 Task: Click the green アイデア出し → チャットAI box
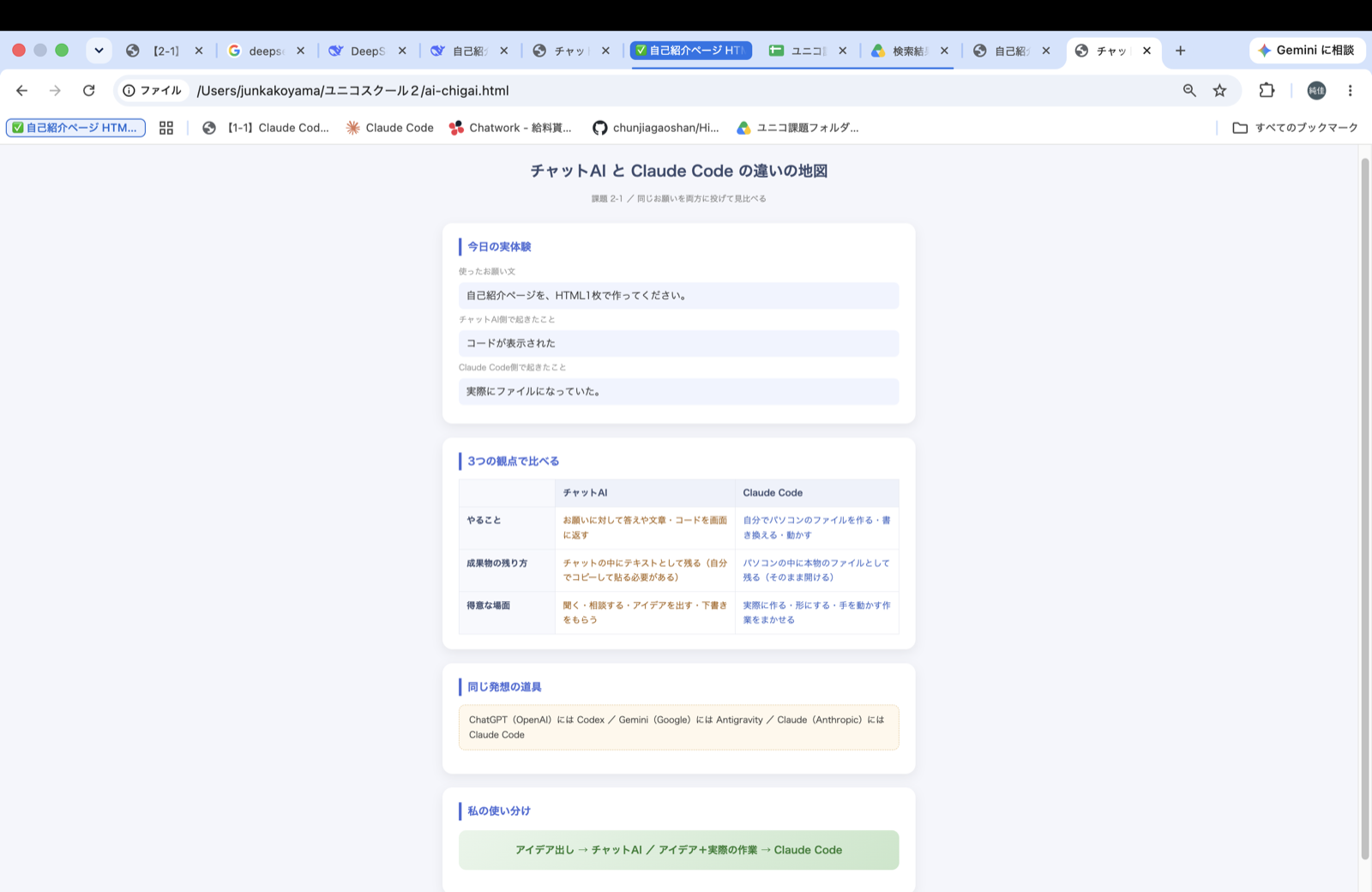[x=679, y=850]
